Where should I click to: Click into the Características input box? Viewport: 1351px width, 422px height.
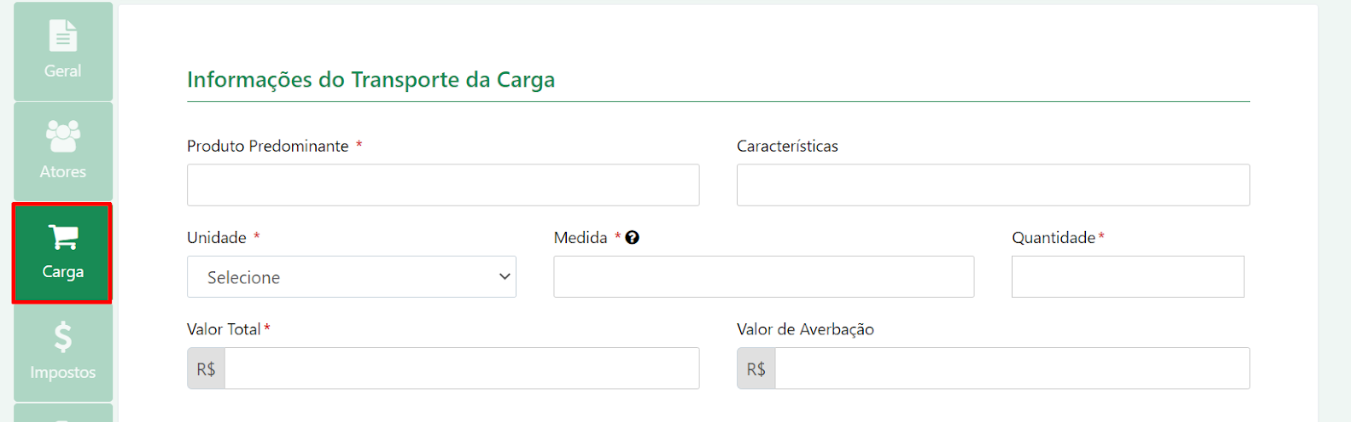pos(993,185)
